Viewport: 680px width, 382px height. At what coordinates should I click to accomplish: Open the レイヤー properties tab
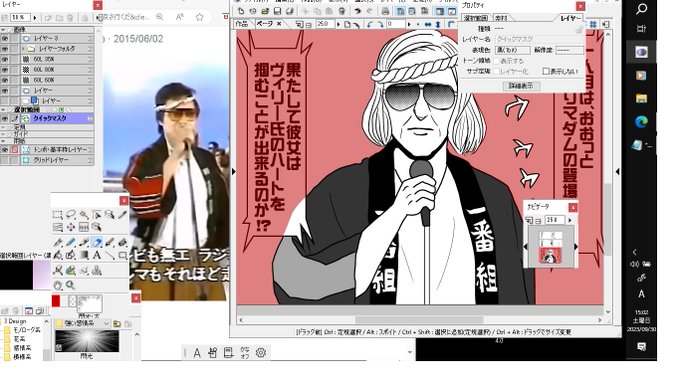tap(570, 18)
